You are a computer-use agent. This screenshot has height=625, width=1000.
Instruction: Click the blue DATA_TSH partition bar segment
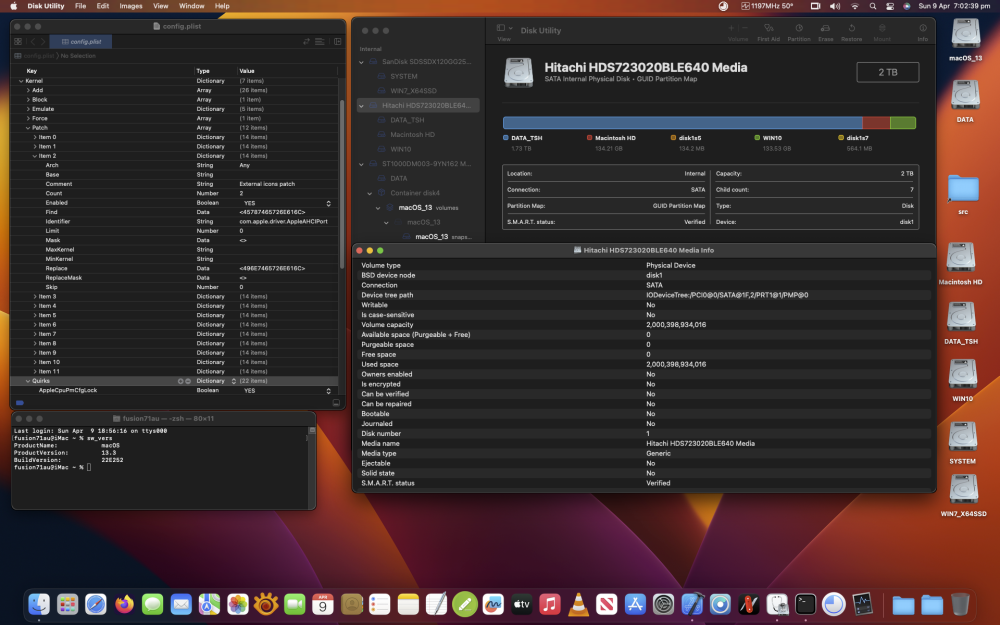(x=682, y=122)
